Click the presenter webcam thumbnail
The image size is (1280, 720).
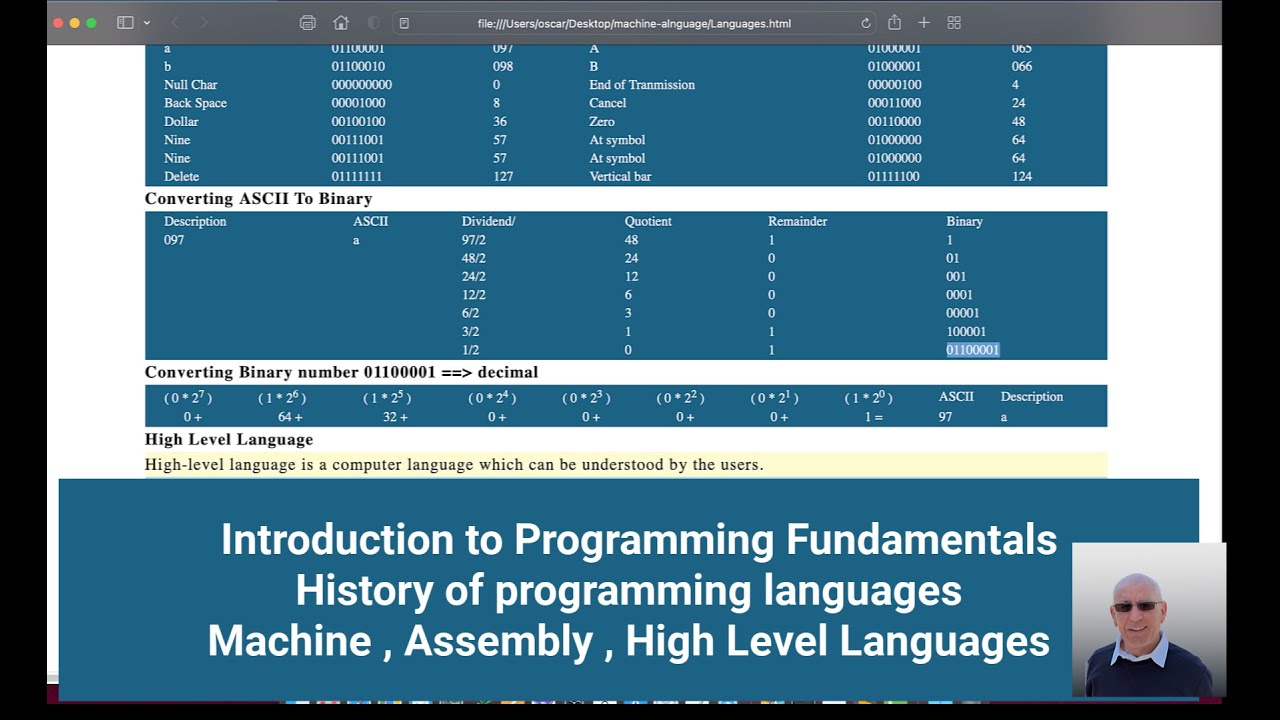point(1148,620)
